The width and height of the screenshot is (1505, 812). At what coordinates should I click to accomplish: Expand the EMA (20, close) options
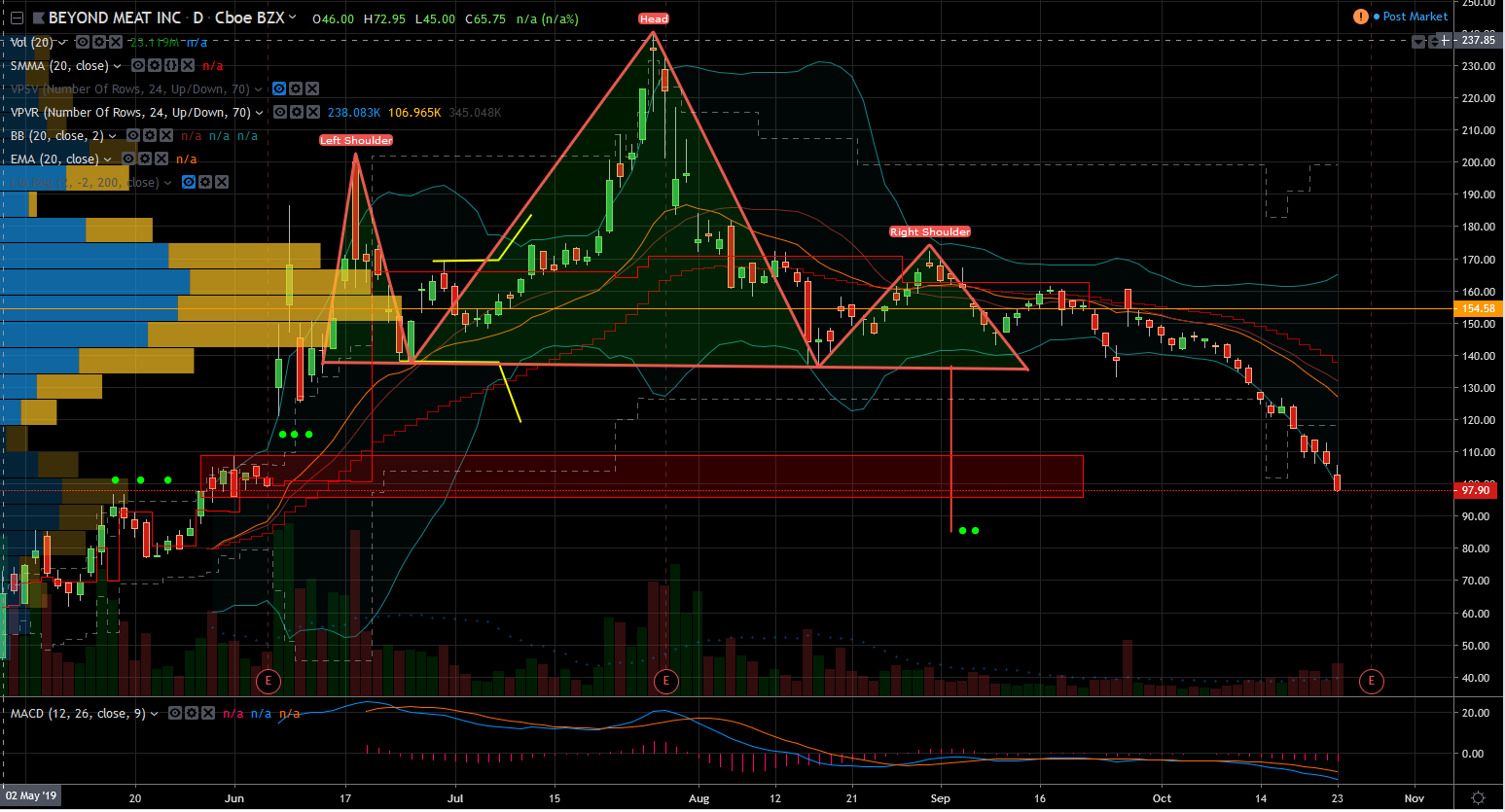tap(107, 159)
